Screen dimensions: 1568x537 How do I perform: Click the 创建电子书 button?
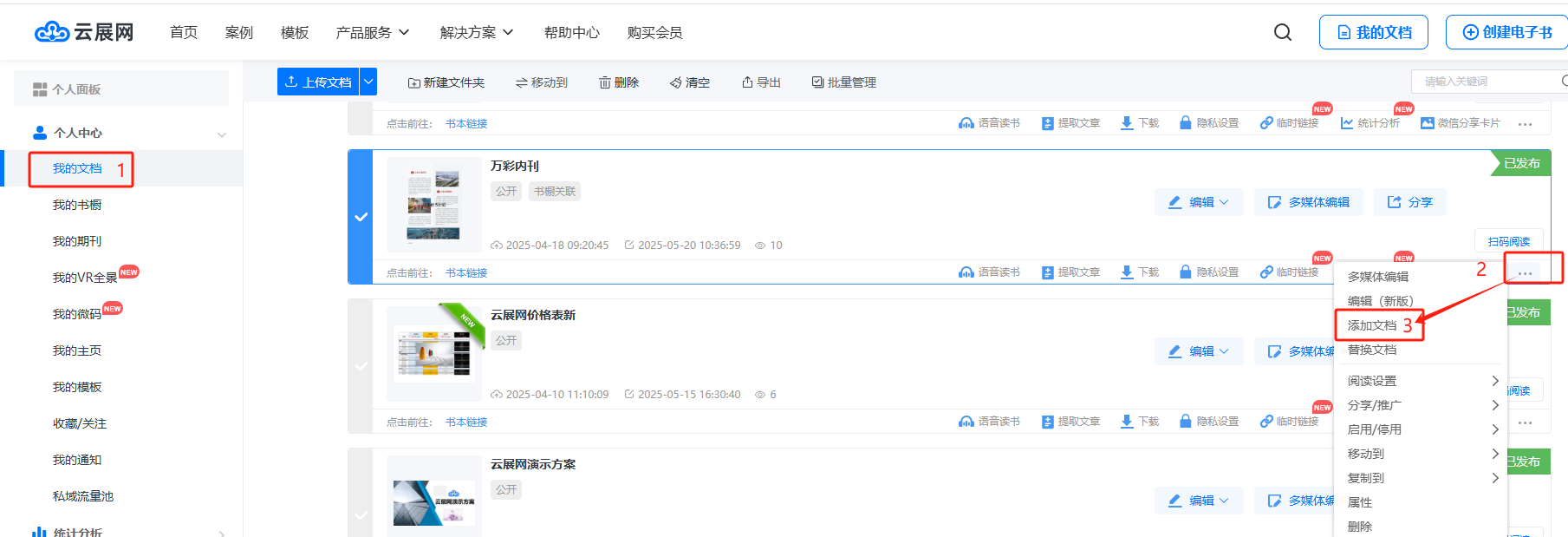1506,32
